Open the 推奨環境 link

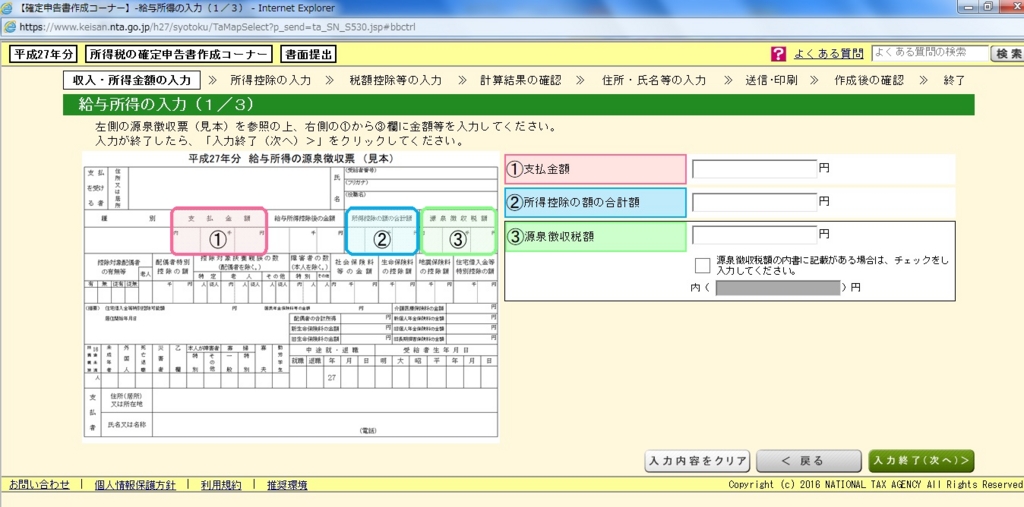click(x=287, y=485)
